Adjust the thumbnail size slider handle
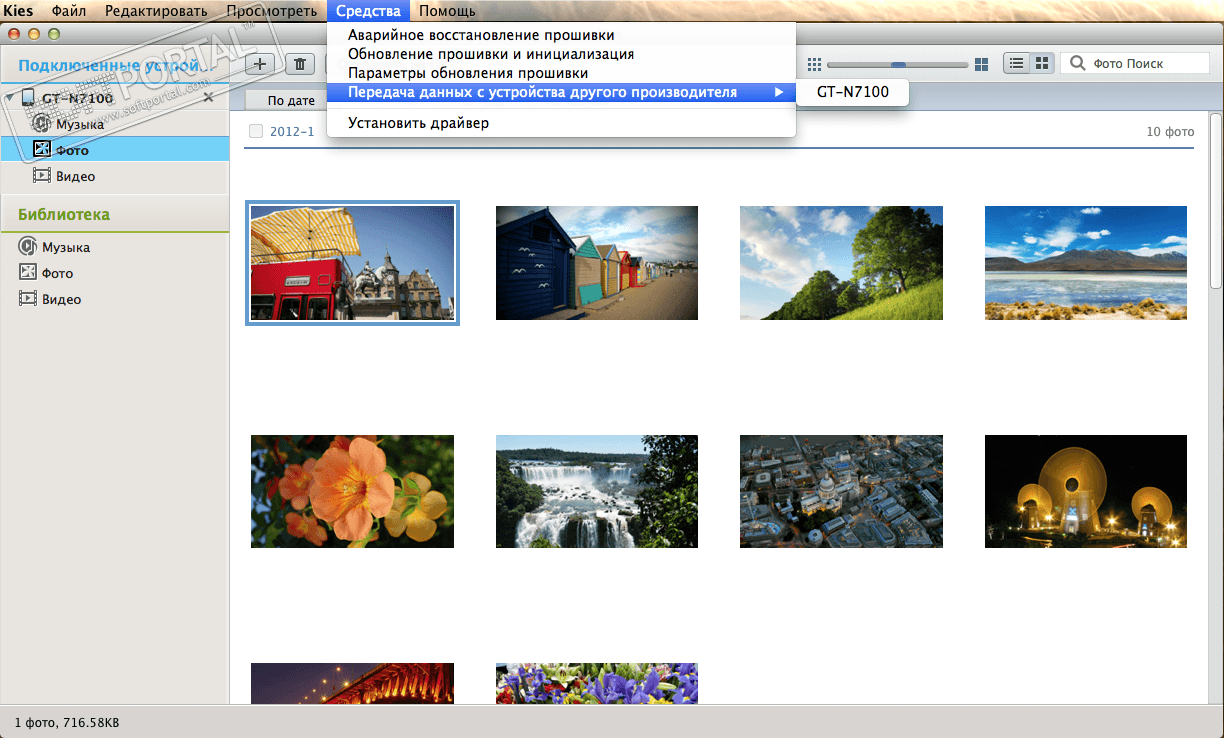This screenshot has width=1224, height=738. click(898, 64)
